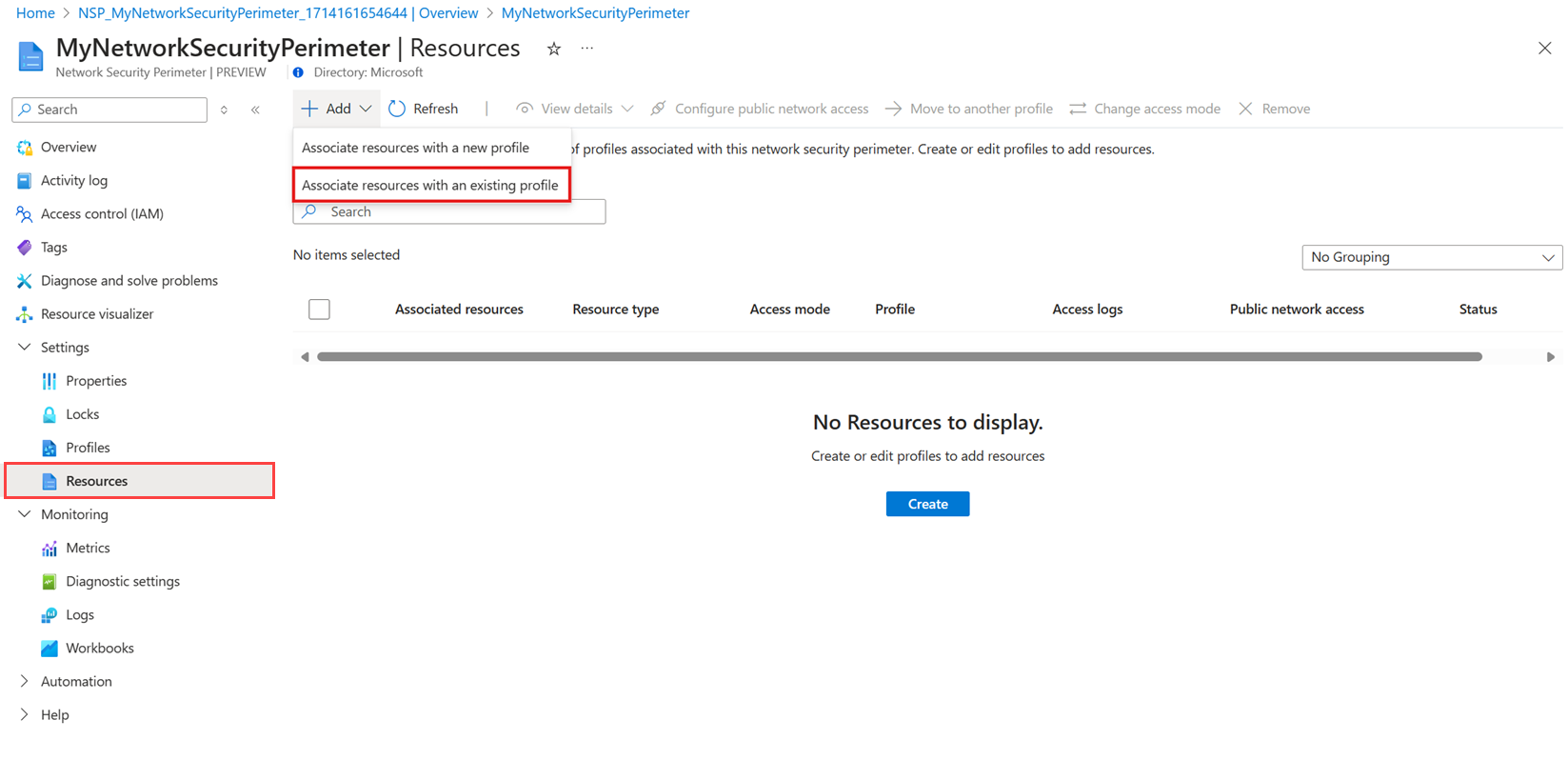Expand the Automation section
This screenshot has width=1568, height=760.
click(x=25, y=681)
